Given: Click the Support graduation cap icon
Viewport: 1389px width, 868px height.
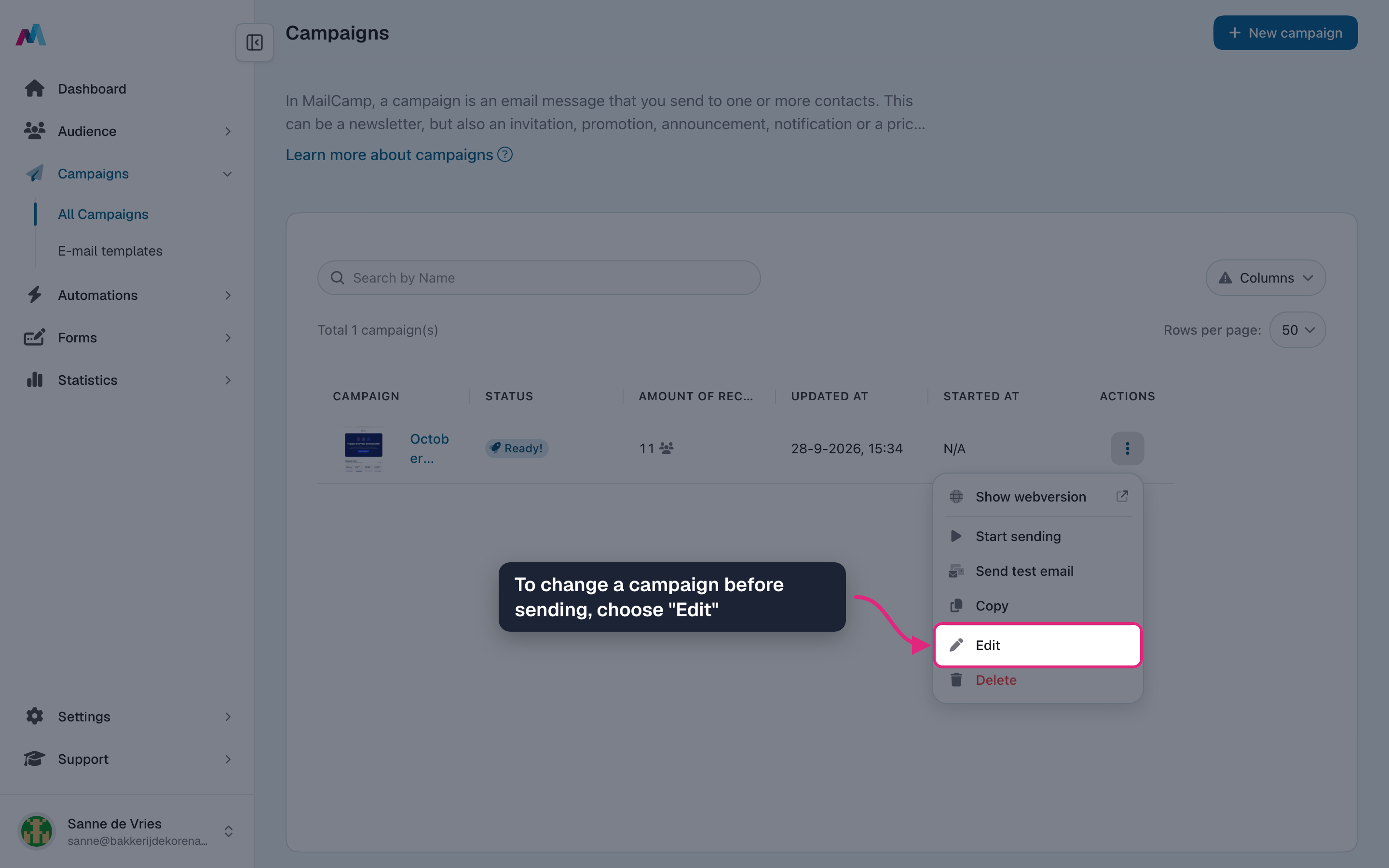Looking at the screenshot, I should [x=34, y=759].
